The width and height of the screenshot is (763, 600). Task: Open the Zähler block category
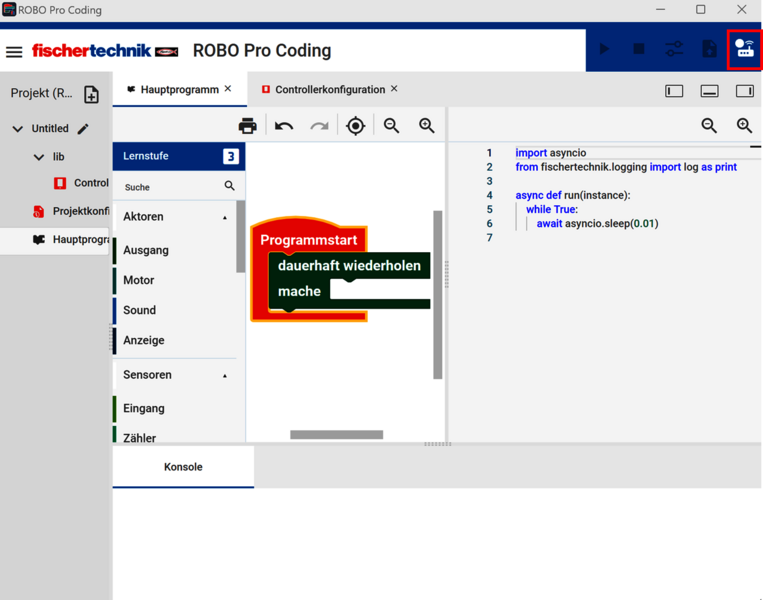coord(174,436)
